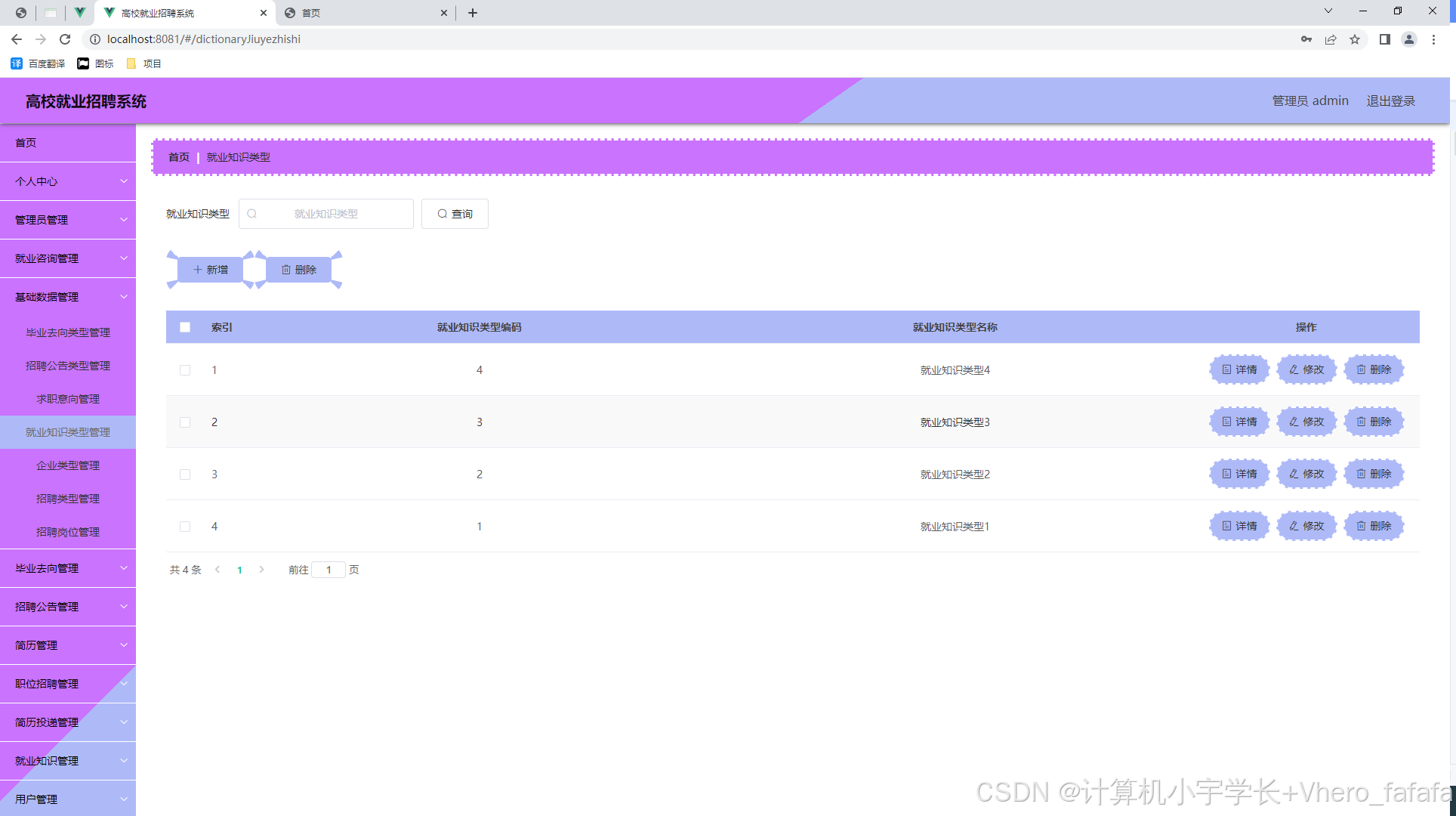Expand the 个人中心 sidebar menu

[x=68, y=181]
